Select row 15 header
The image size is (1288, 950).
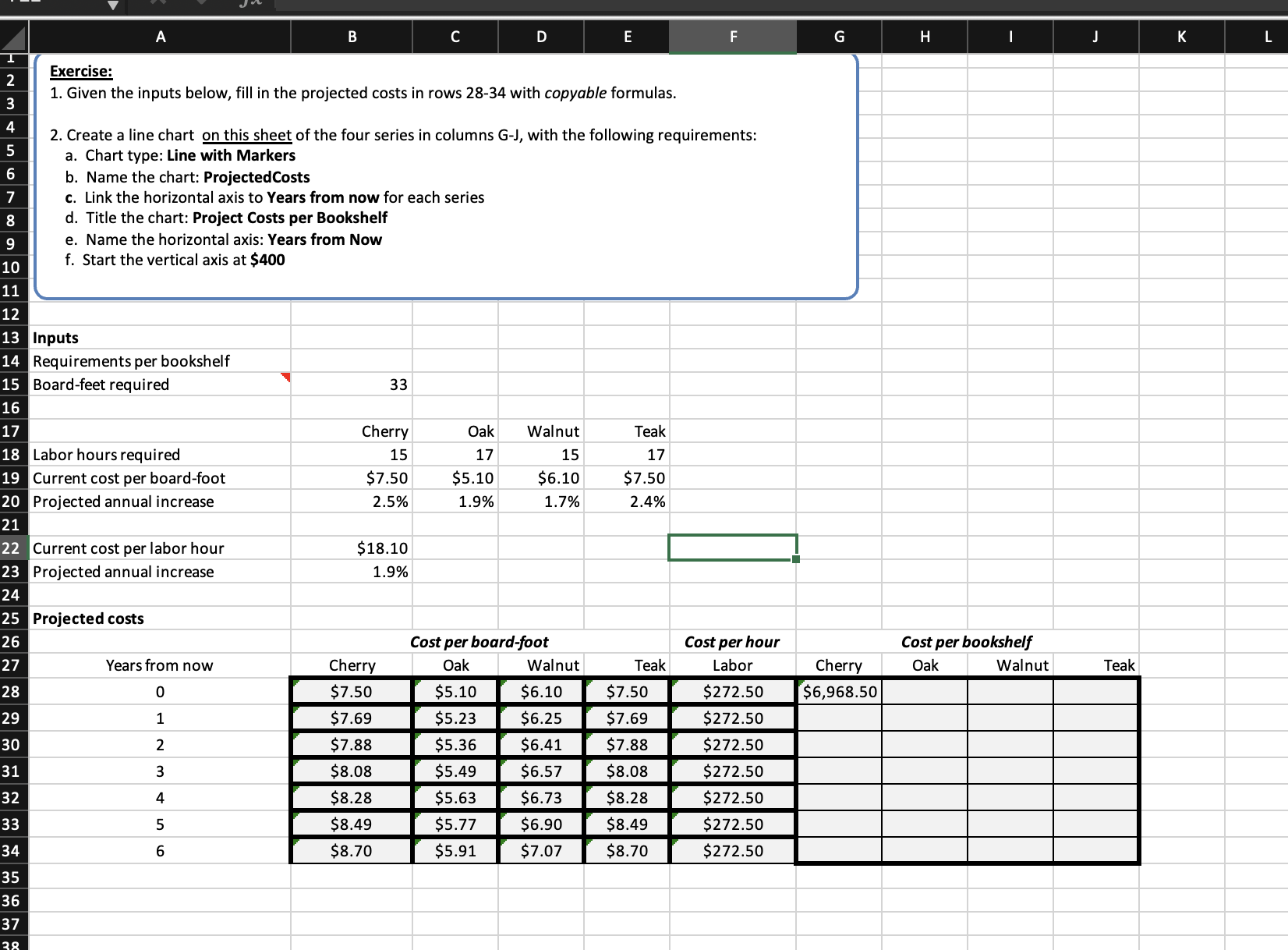point(12,384)
